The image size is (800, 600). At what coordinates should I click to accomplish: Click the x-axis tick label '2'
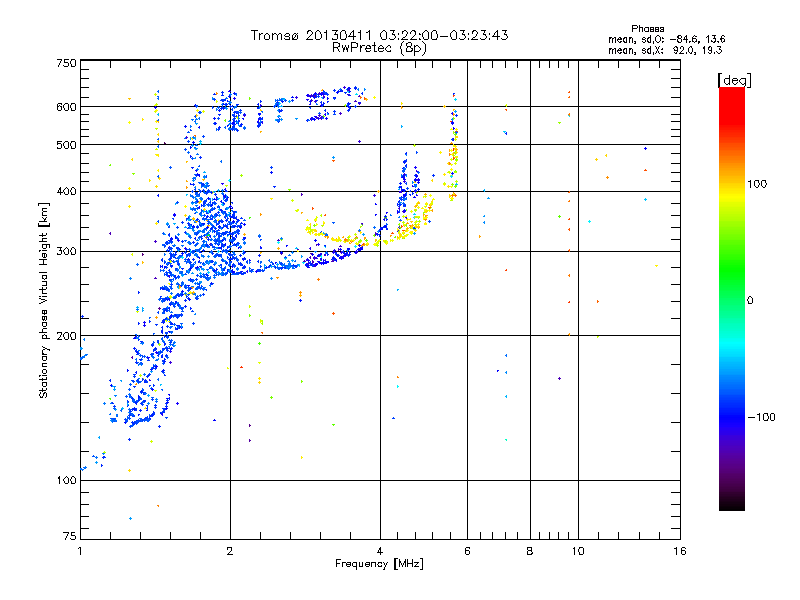coord(230,551)
